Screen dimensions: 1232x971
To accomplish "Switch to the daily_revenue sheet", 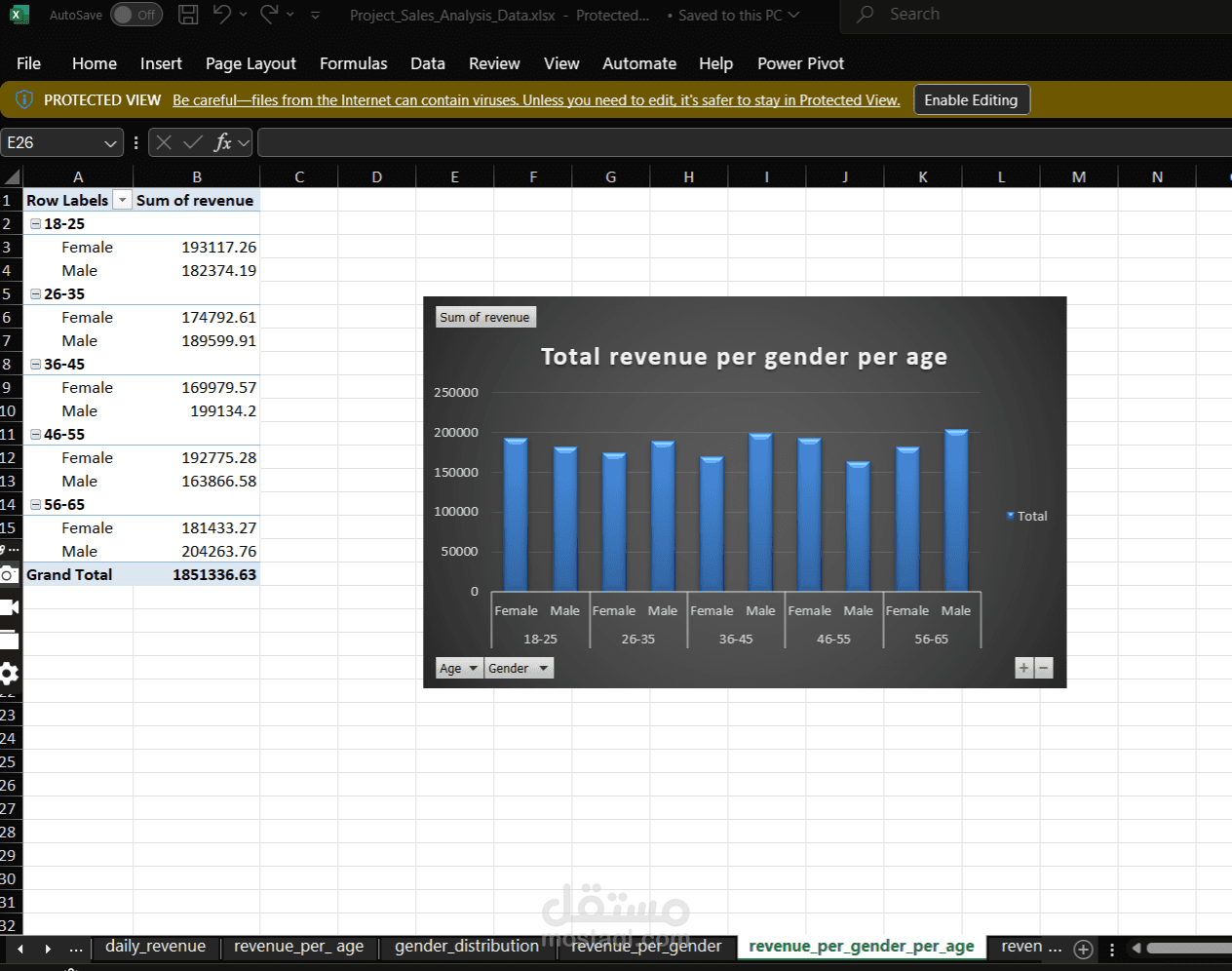I will click(155, 946).
